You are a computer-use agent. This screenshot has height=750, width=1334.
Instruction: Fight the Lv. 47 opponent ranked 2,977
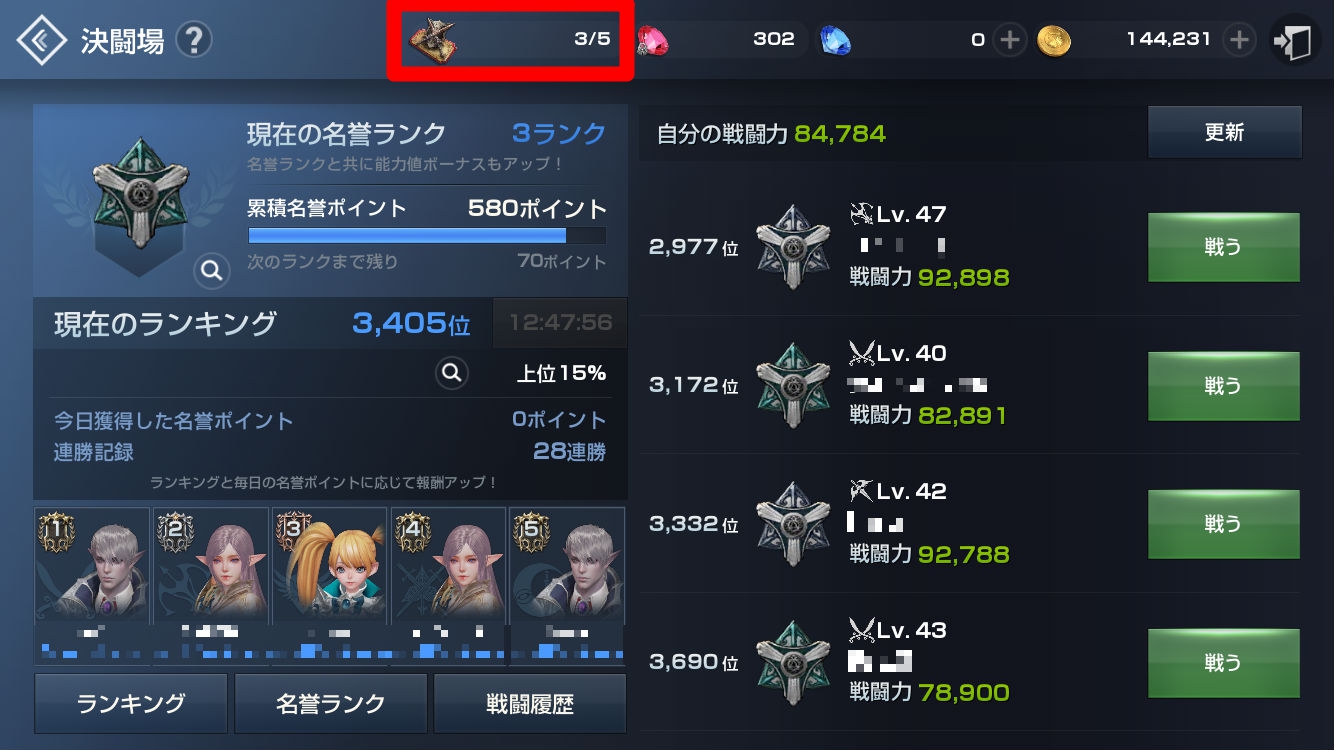1223,247
